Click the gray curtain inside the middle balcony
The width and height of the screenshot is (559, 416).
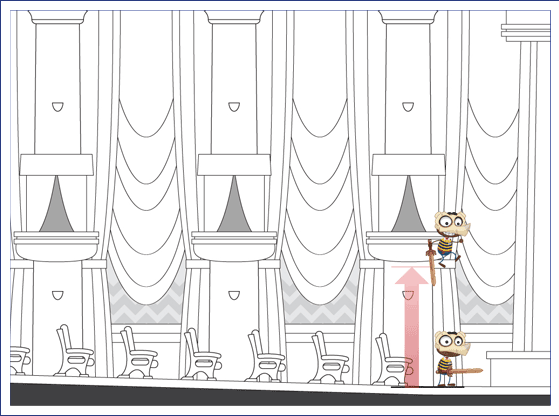(234, 204)
